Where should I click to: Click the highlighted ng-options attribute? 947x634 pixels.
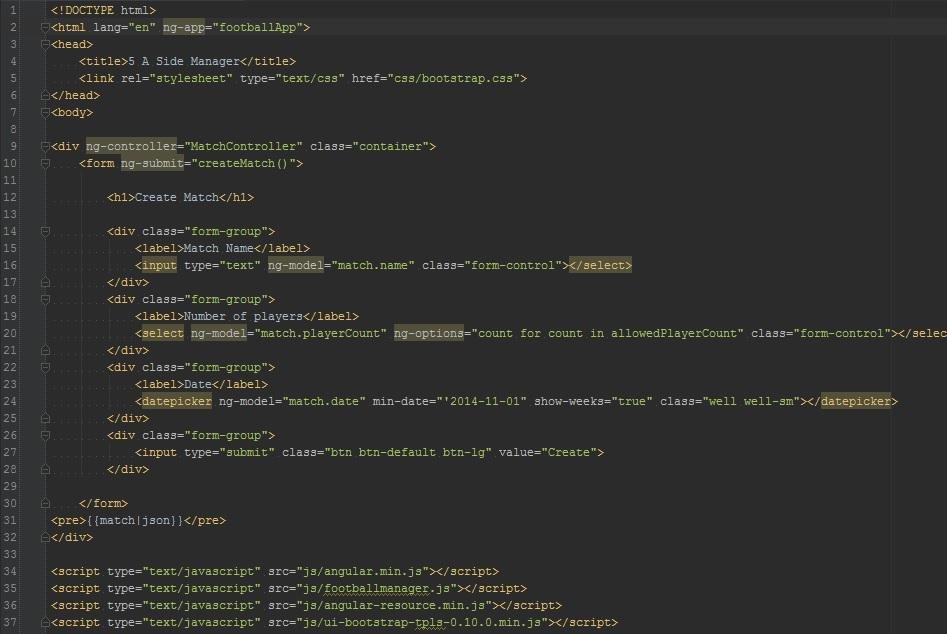[x=429, y=333]
